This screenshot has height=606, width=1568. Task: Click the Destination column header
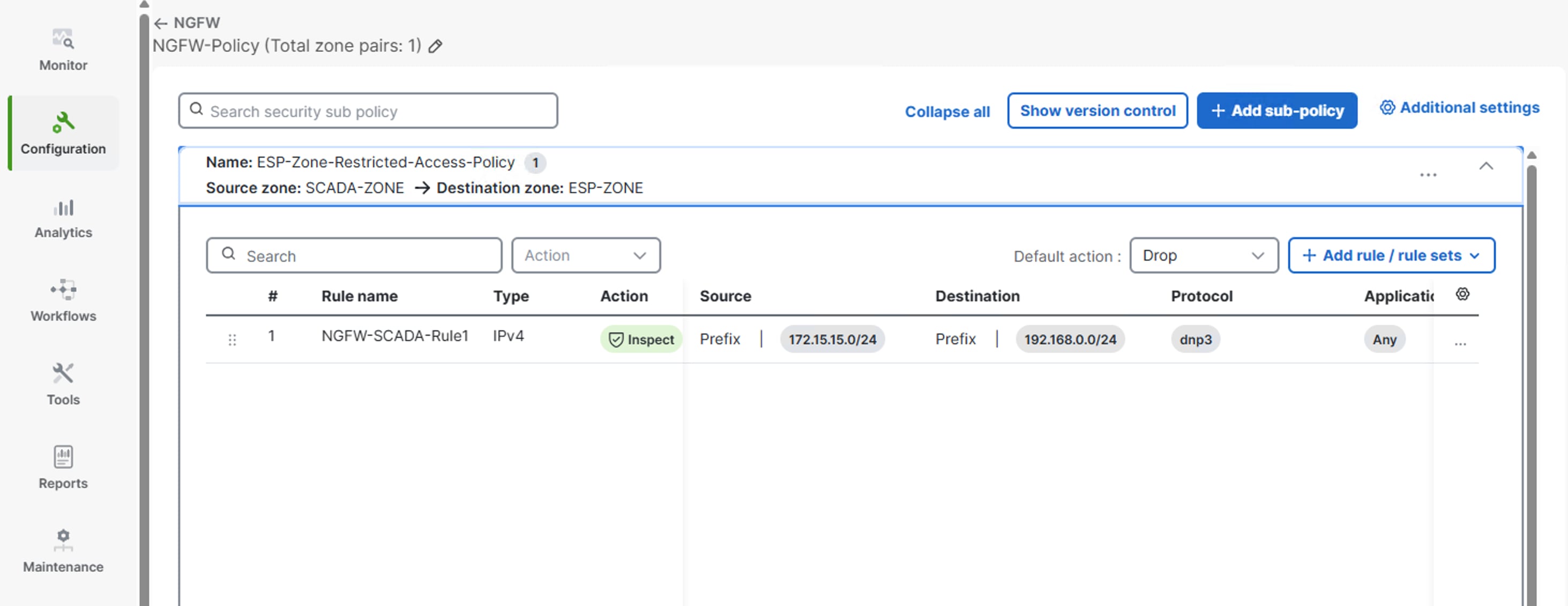click(x=977, y=297)
